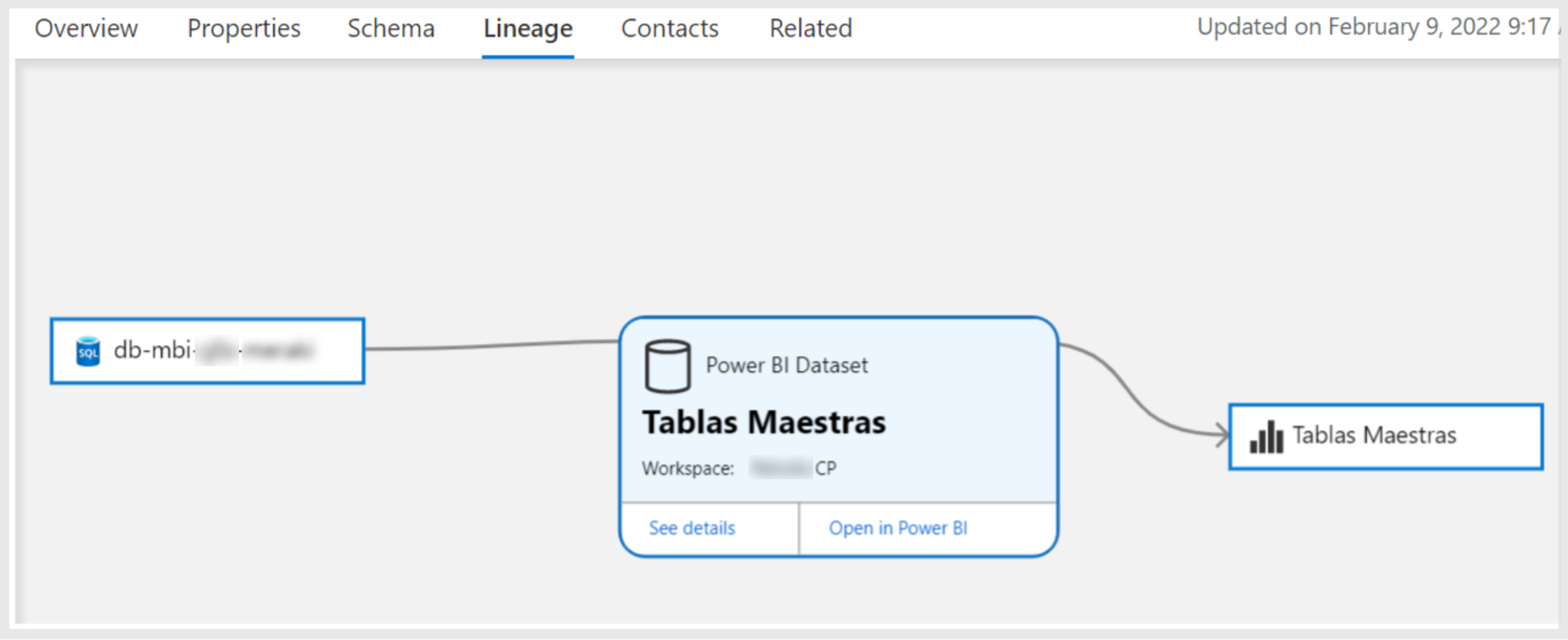
Task: Click the cylinder dataset icon
Action: tap(667, 366)
